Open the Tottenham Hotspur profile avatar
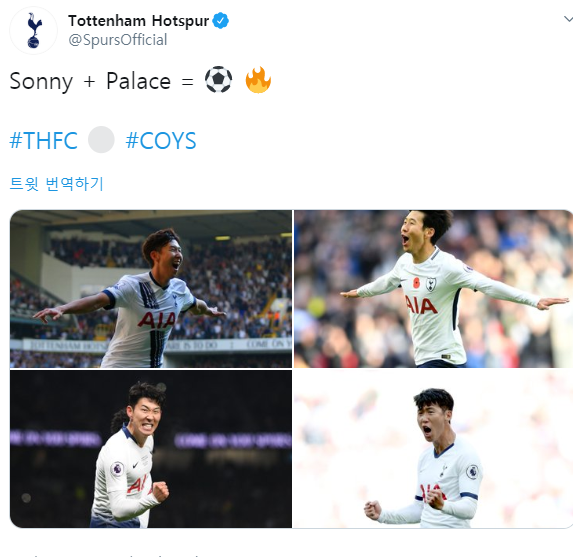The width and height of the screenshot is (573, 557). pyautogui.click(x=33, y=30)
